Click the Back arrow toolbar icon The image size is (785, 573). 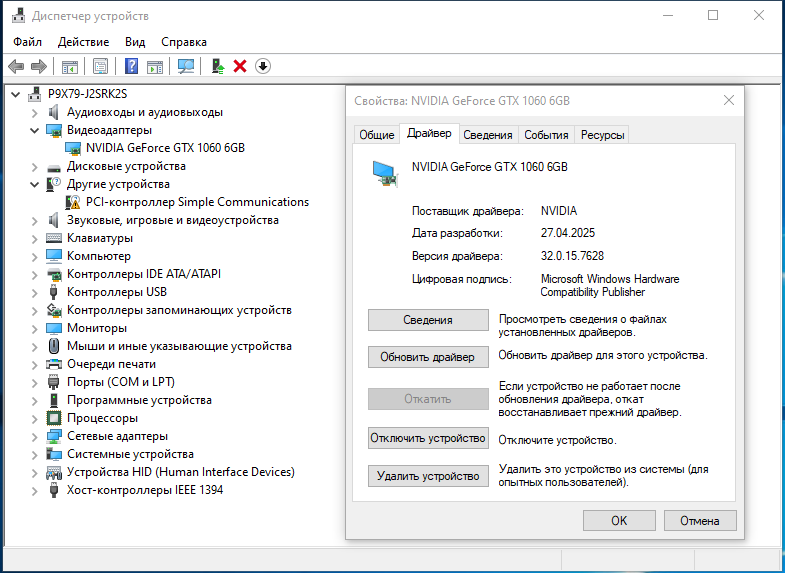(16, 66)
